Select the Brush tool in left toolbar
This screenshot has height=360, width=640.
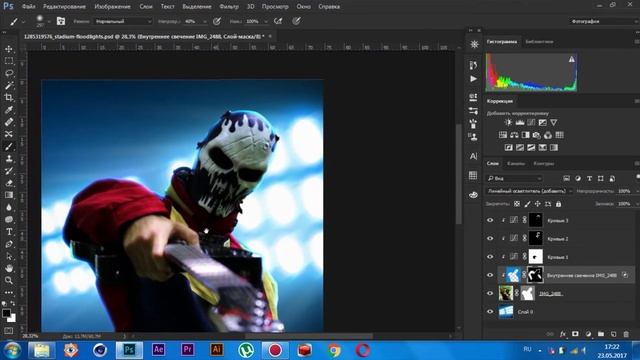(x=9, y=147)
